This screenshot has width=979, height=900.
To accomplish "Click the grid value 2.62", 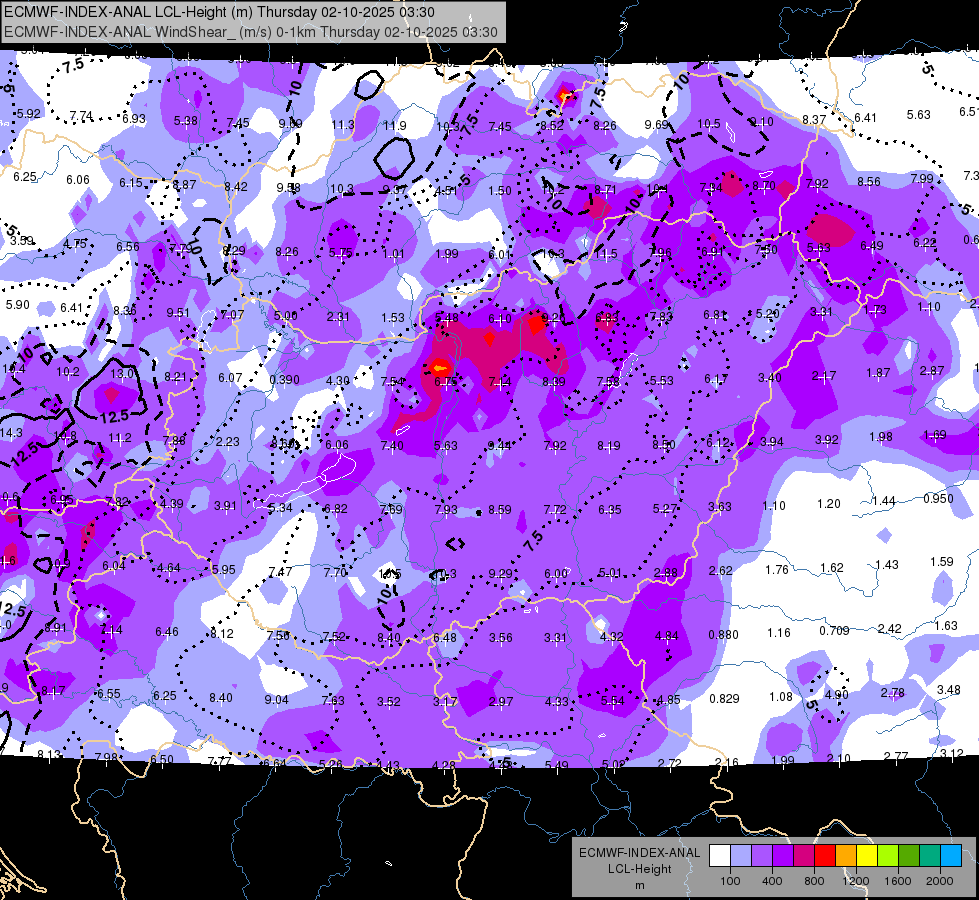I will pos(721,570).
